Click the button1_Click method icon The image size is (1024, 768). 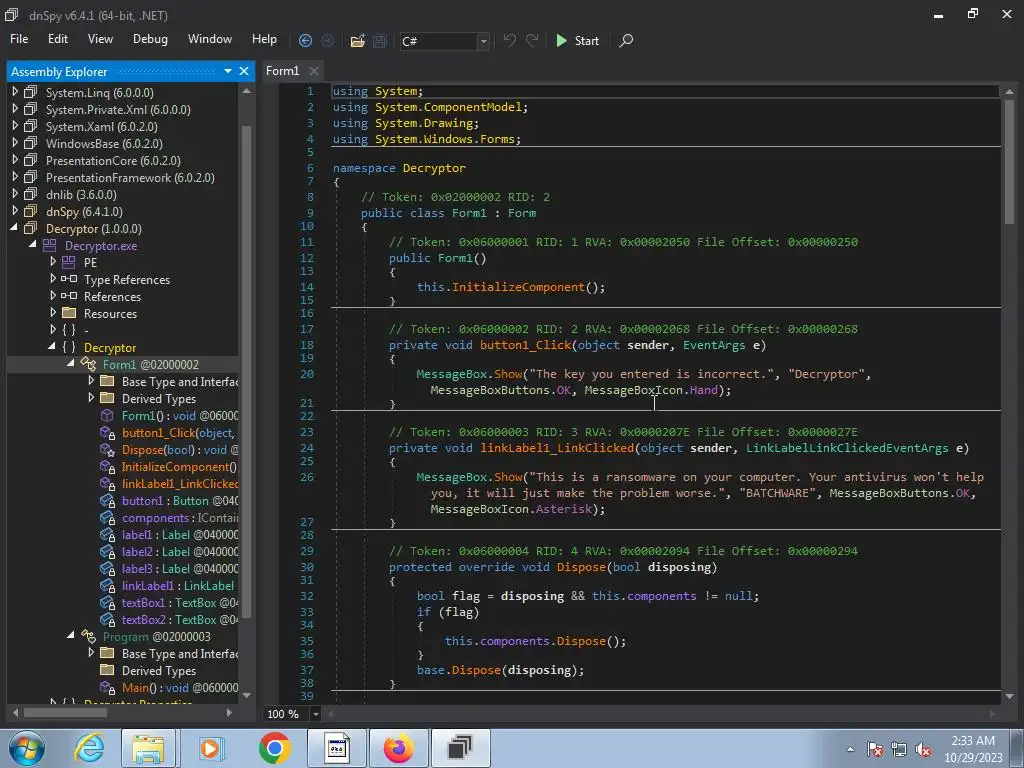(x=107, y=432)
